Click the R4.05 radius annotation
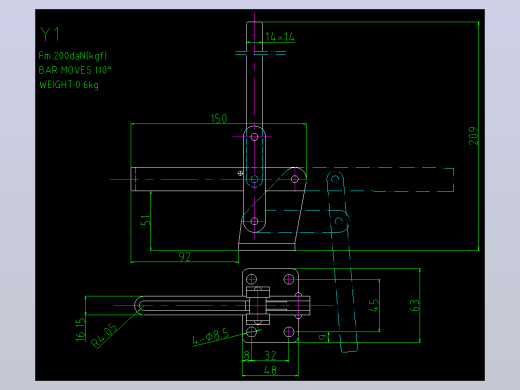Viewport: 520px width, 390px height. pos(104,336)
